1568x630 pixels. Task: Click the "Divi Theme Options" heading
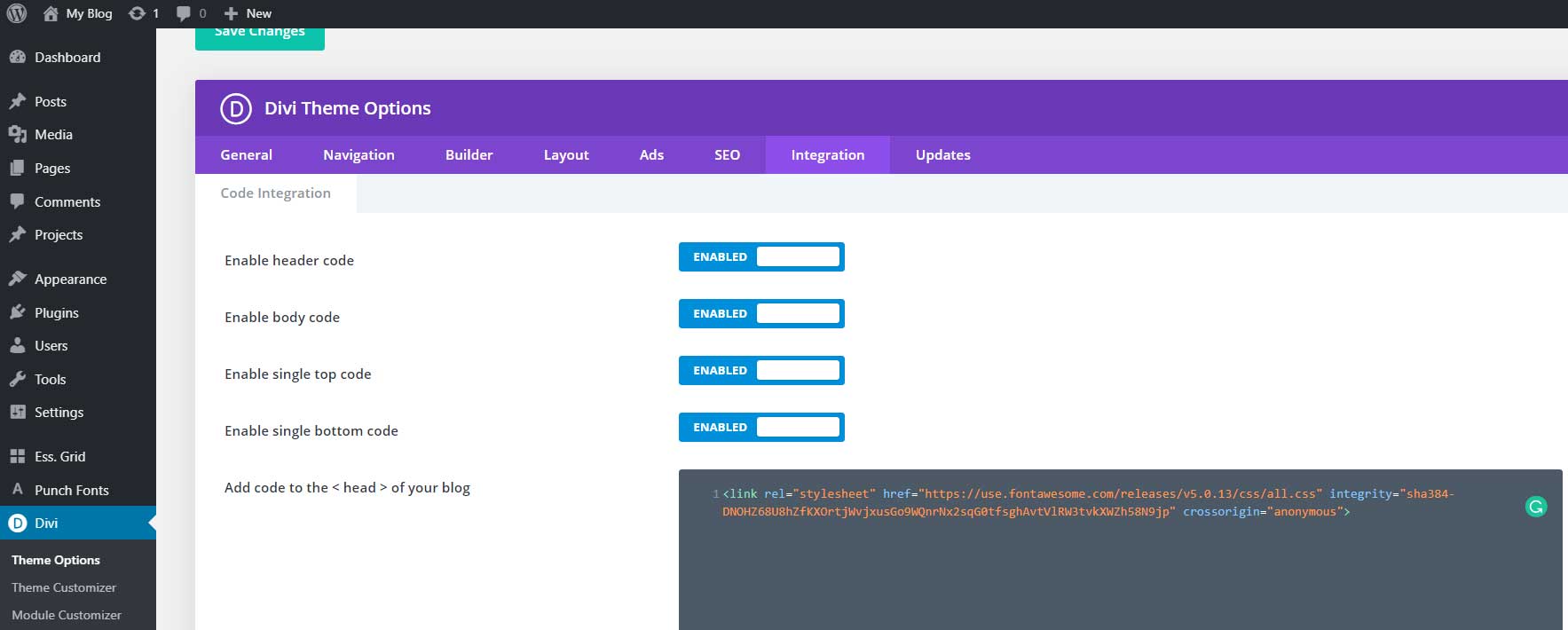348,108
